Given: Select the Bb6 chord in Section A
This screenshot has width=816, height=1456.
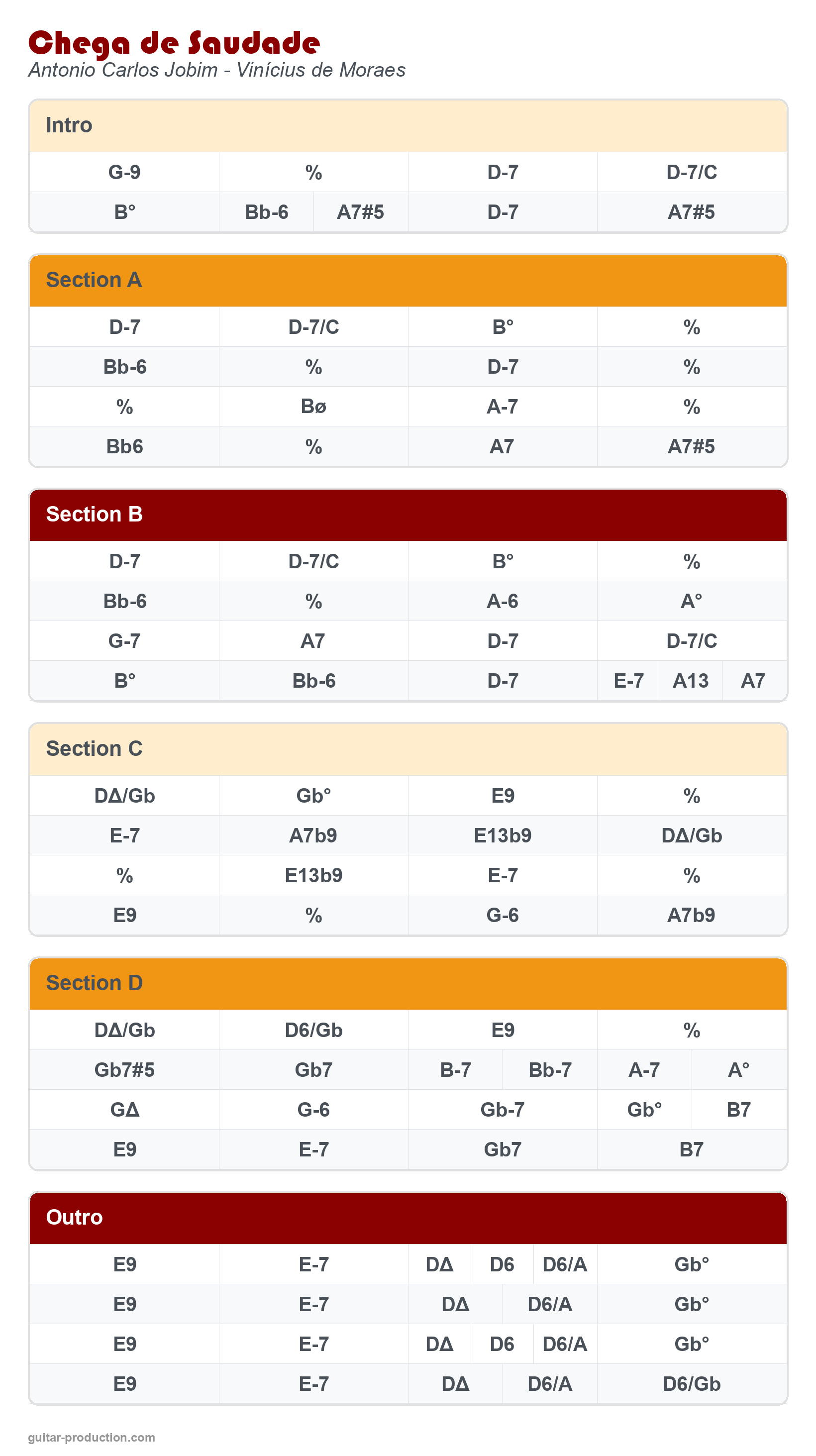Looking at the screenshot, I should coord(124,446).
